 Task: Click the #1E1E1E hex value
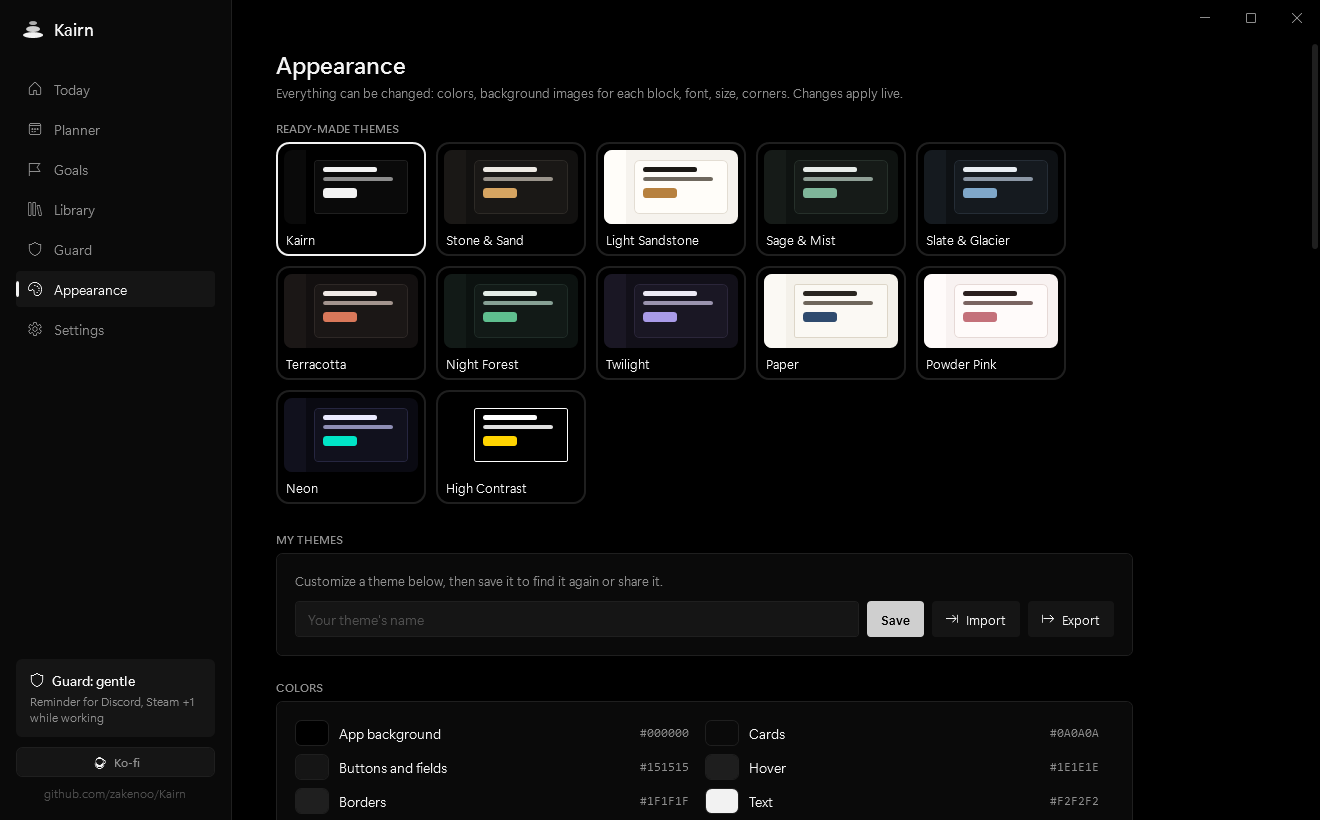pyautogui.click(x=1074, y=767)
